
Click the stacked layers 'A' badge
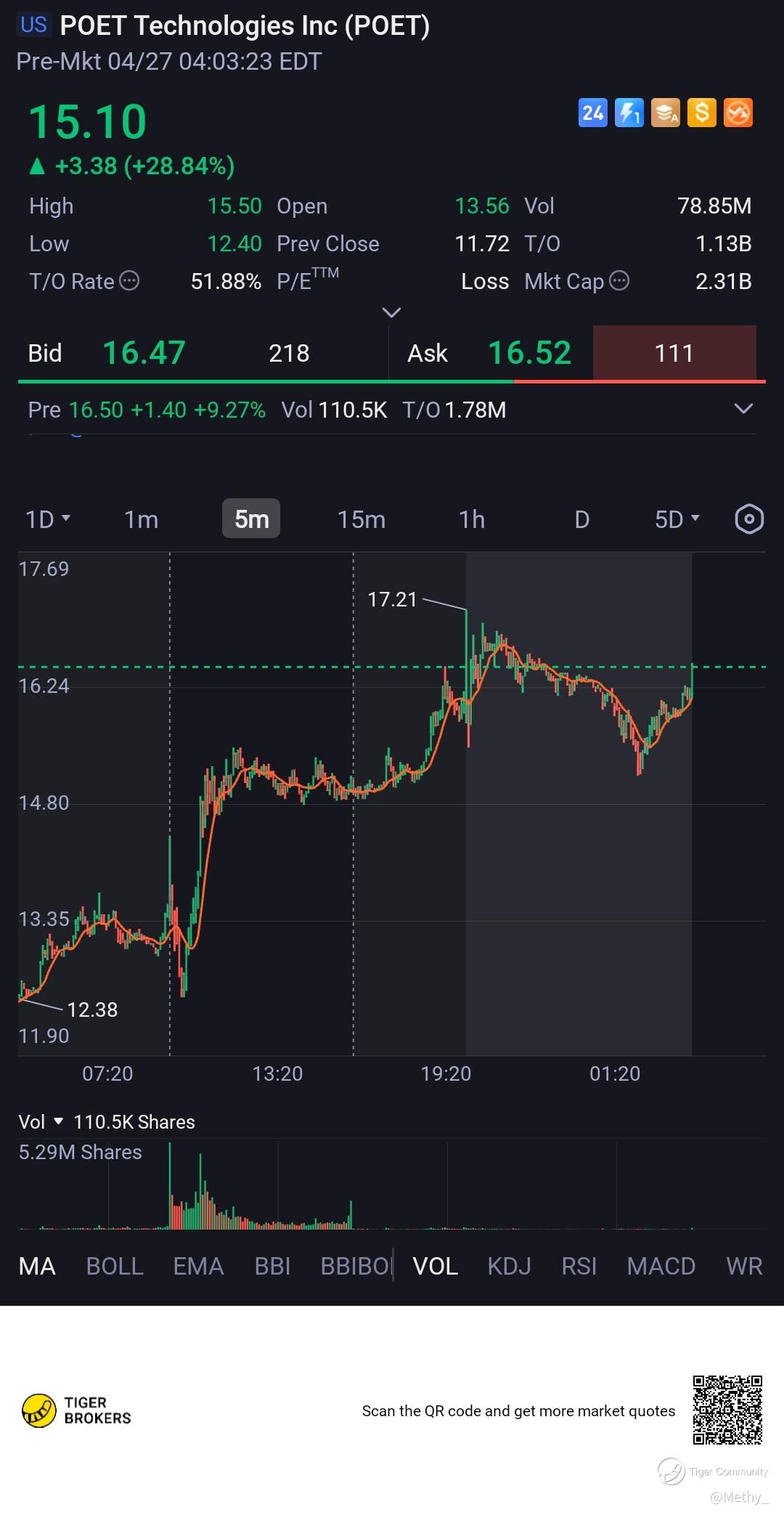pos(665,113)
